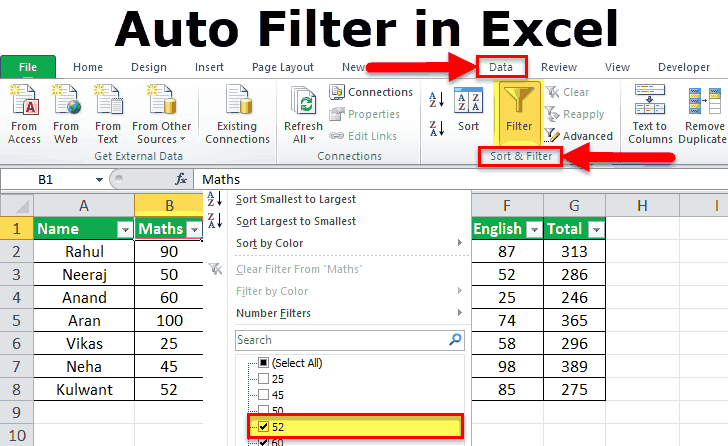
Task: Uncheck the 52 value checkbox
Action: [x=263, y=427]
